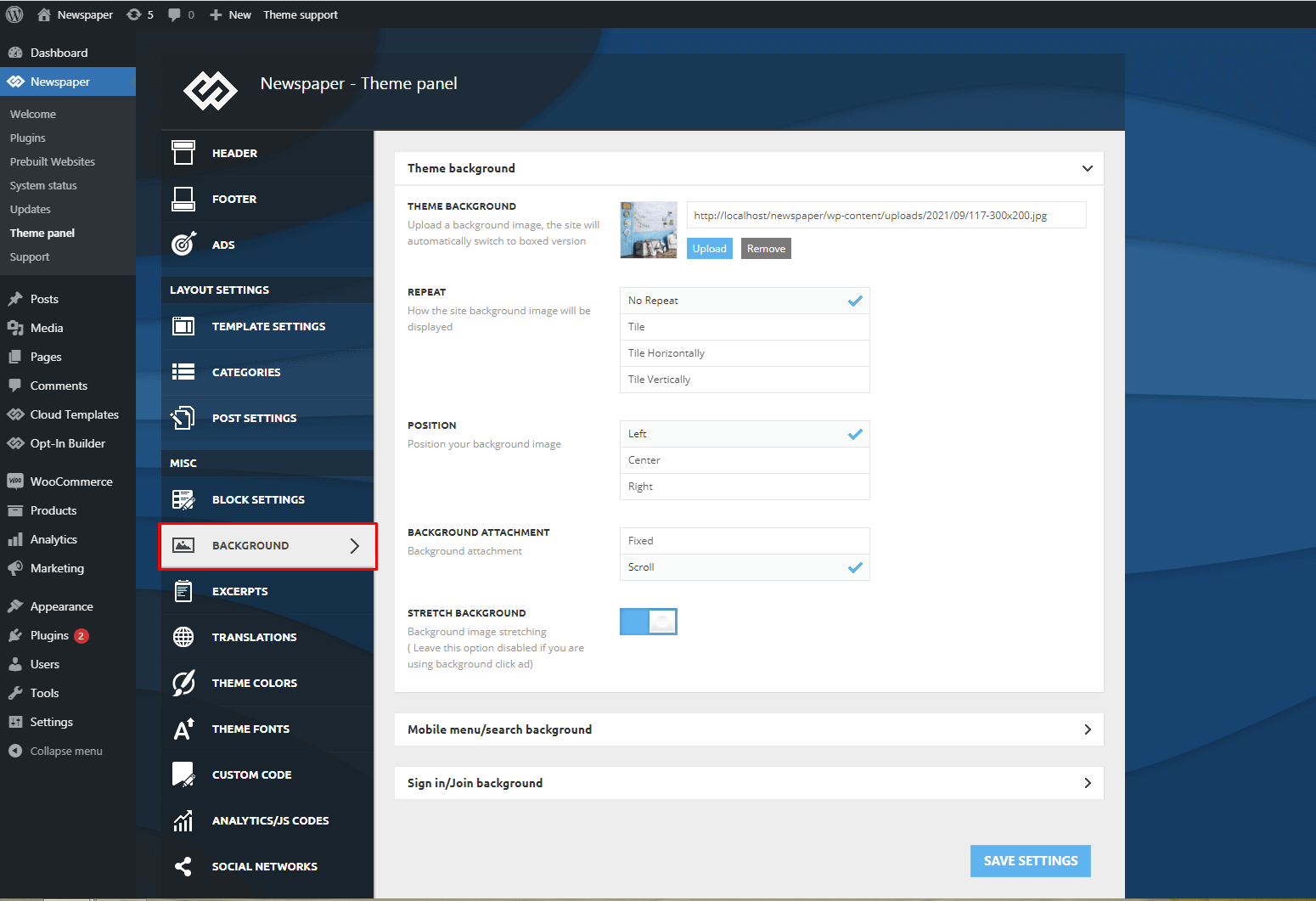The image size is (1316, 901).
Task: Open the Opt-In Builder sidebar item
Action: coord(68,443)
